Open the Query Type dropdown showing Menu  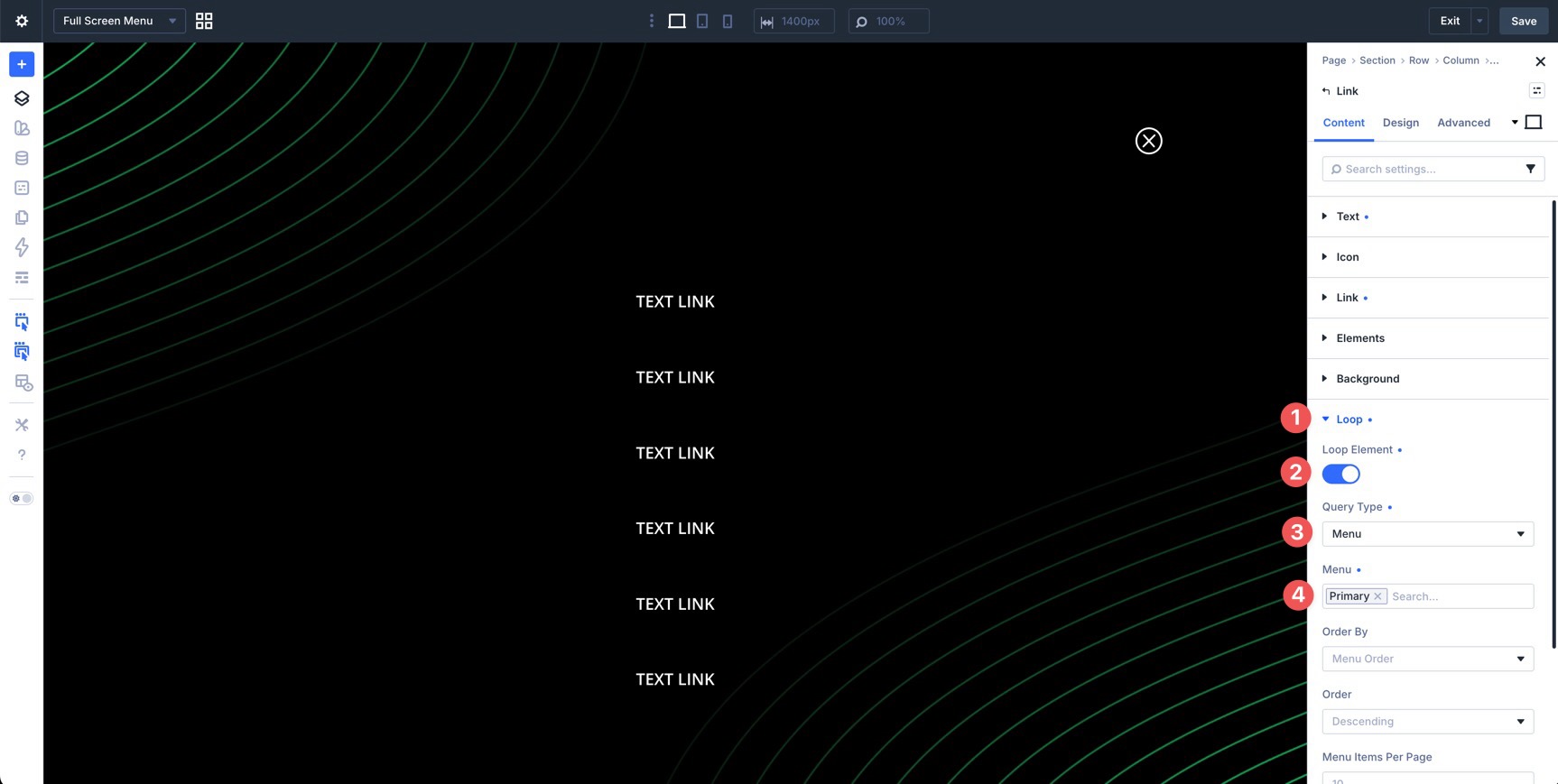(1427, 534)
